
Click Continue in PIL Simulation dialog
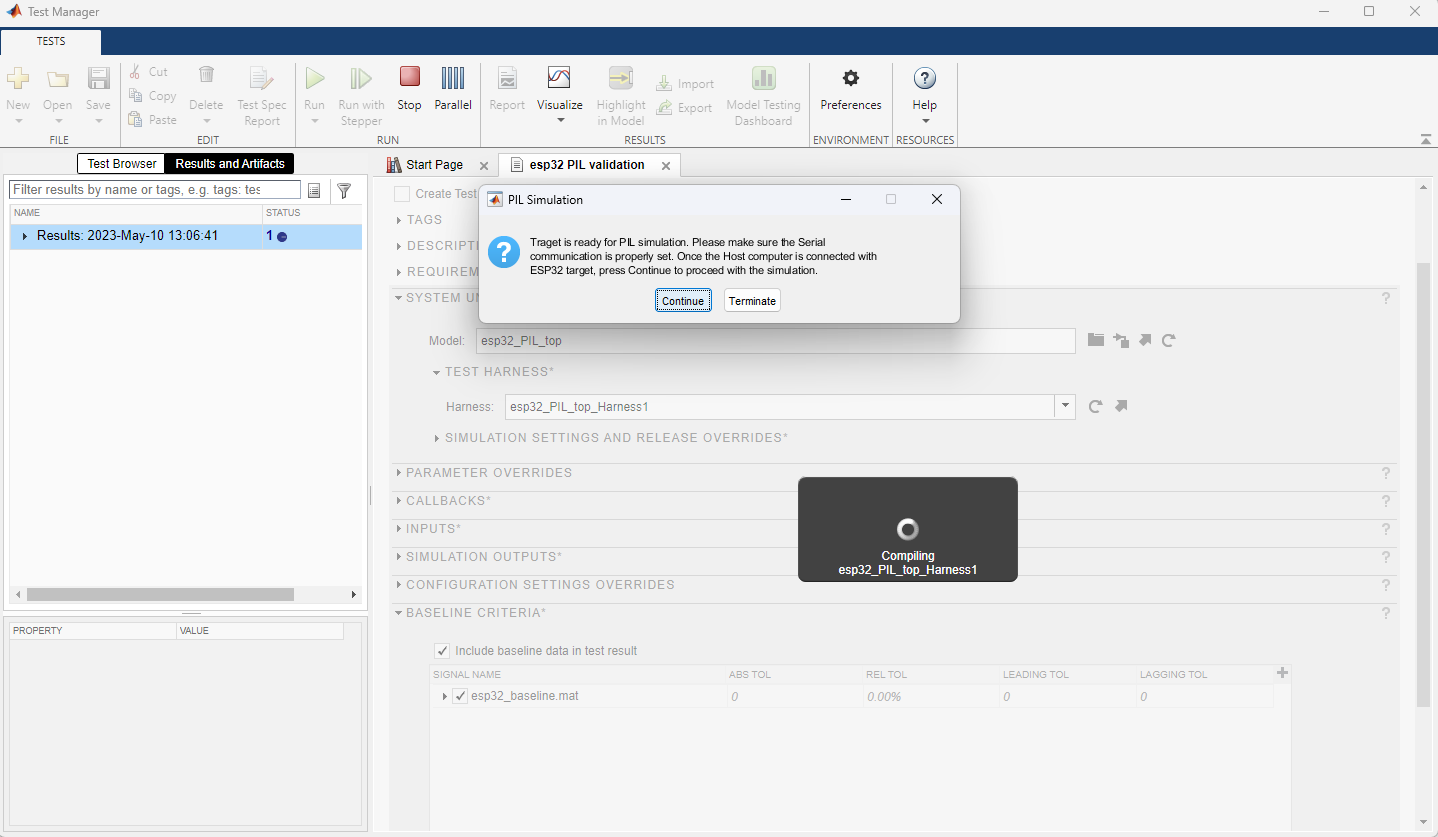(683, 301)
